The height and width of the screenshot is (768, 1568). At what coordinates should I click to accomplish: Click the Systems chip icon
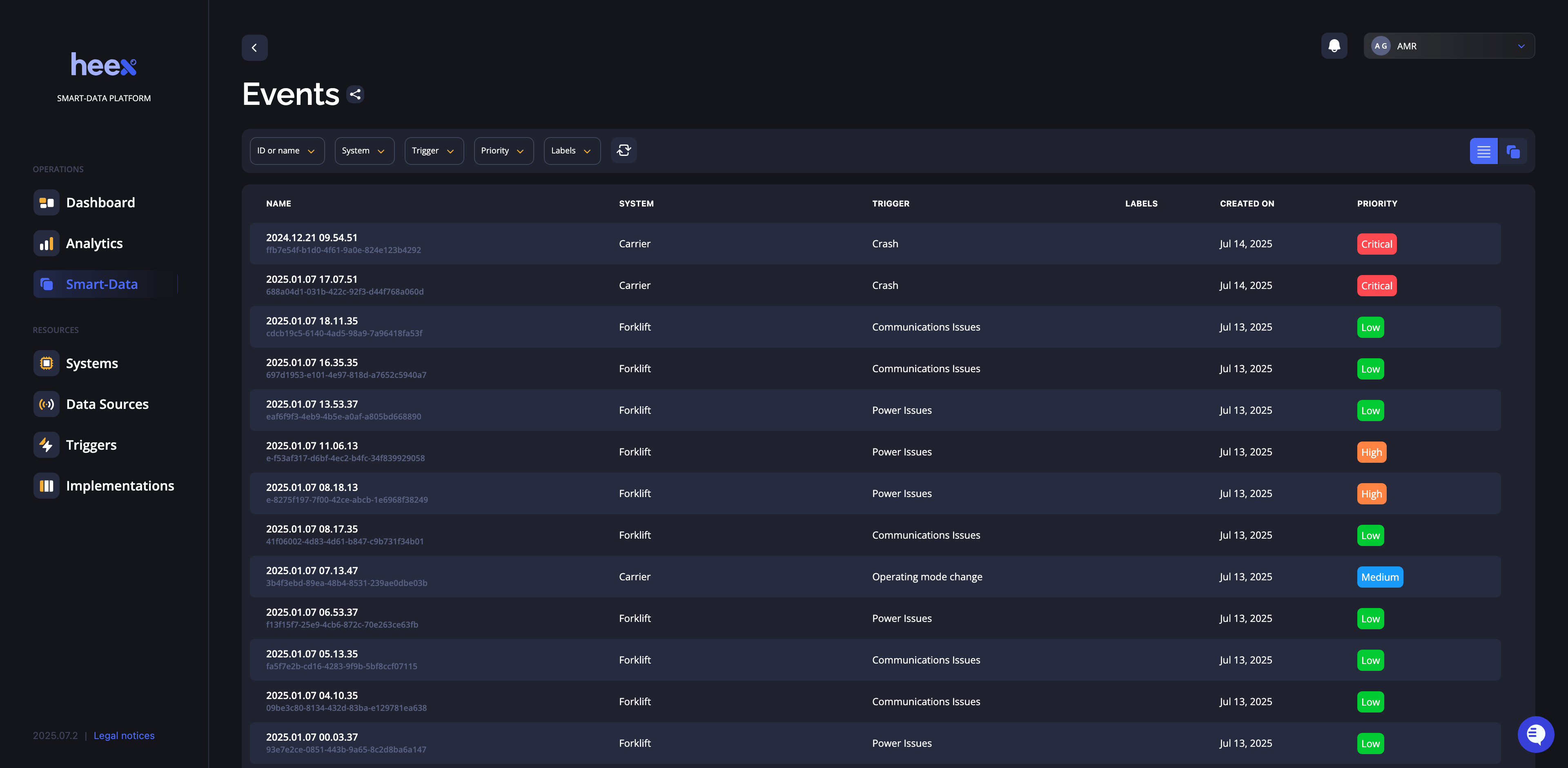point(46,364)
